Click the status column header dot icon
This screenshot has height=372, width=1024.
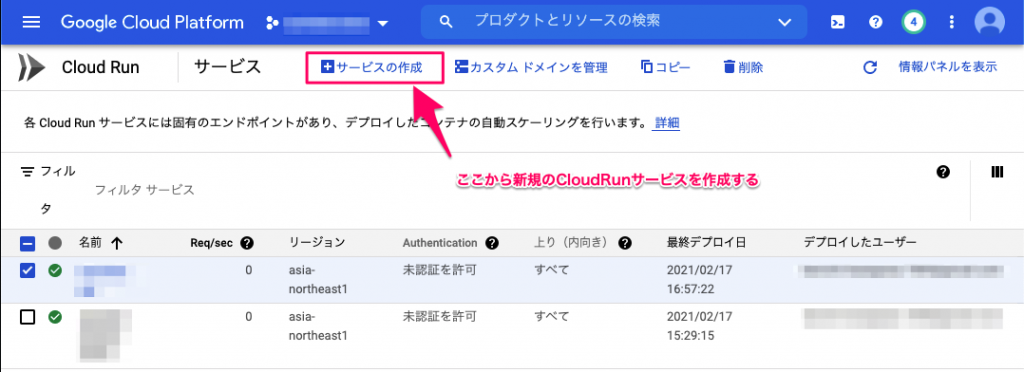[56, 243]
